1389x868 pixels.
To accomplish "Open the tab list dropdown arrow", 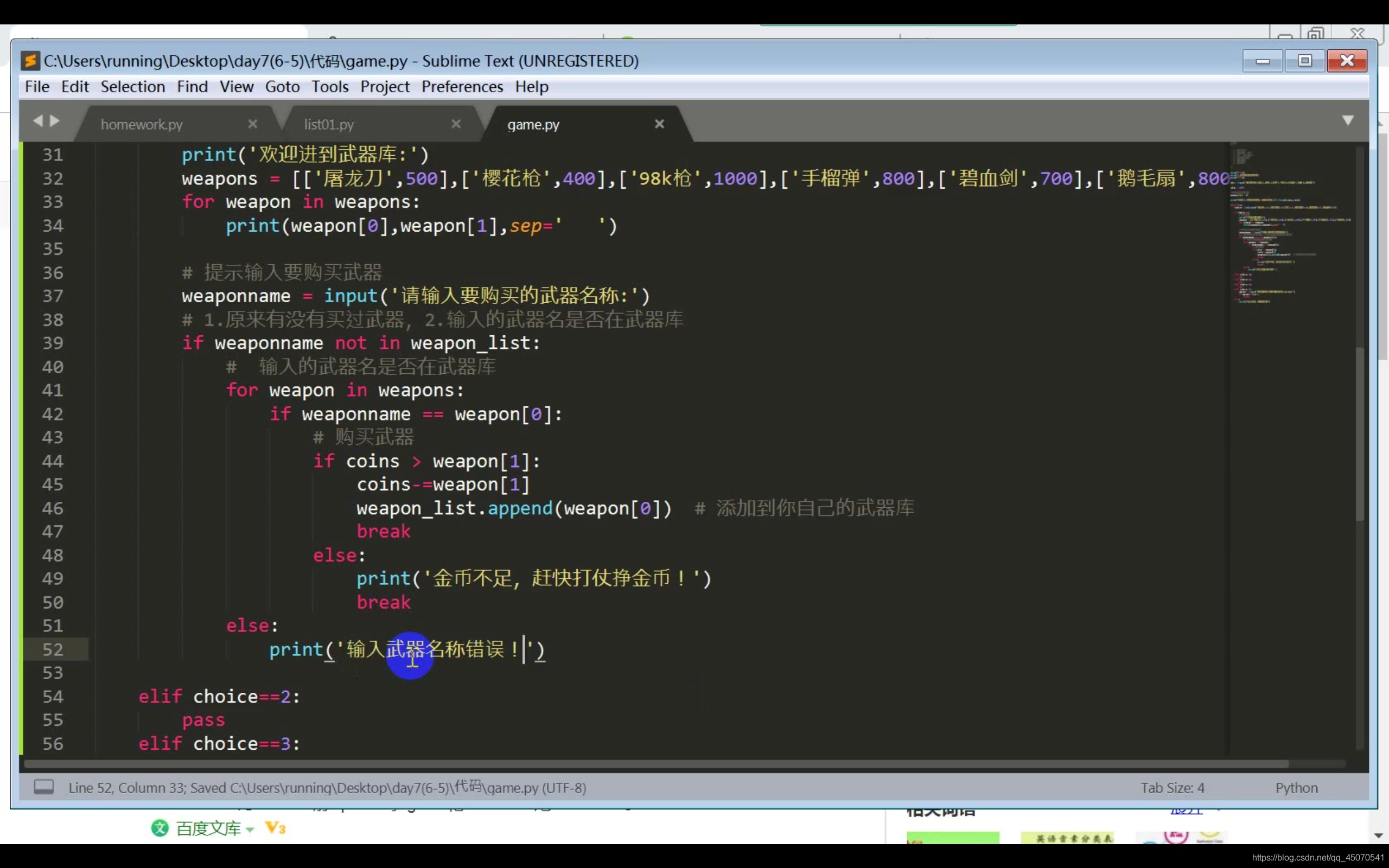I will pyautogui.click(x=1348, y=120).
